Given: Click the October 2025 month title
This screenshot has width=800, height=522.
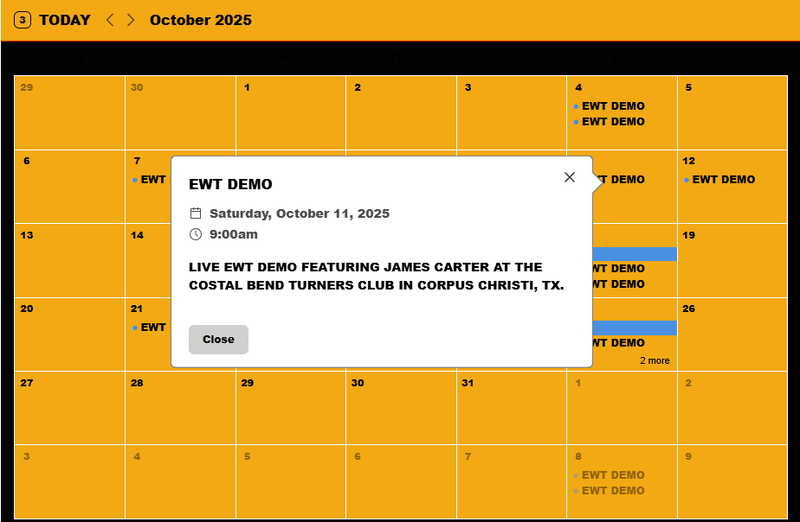Looking at the screenshot, I should pos(200,20).
